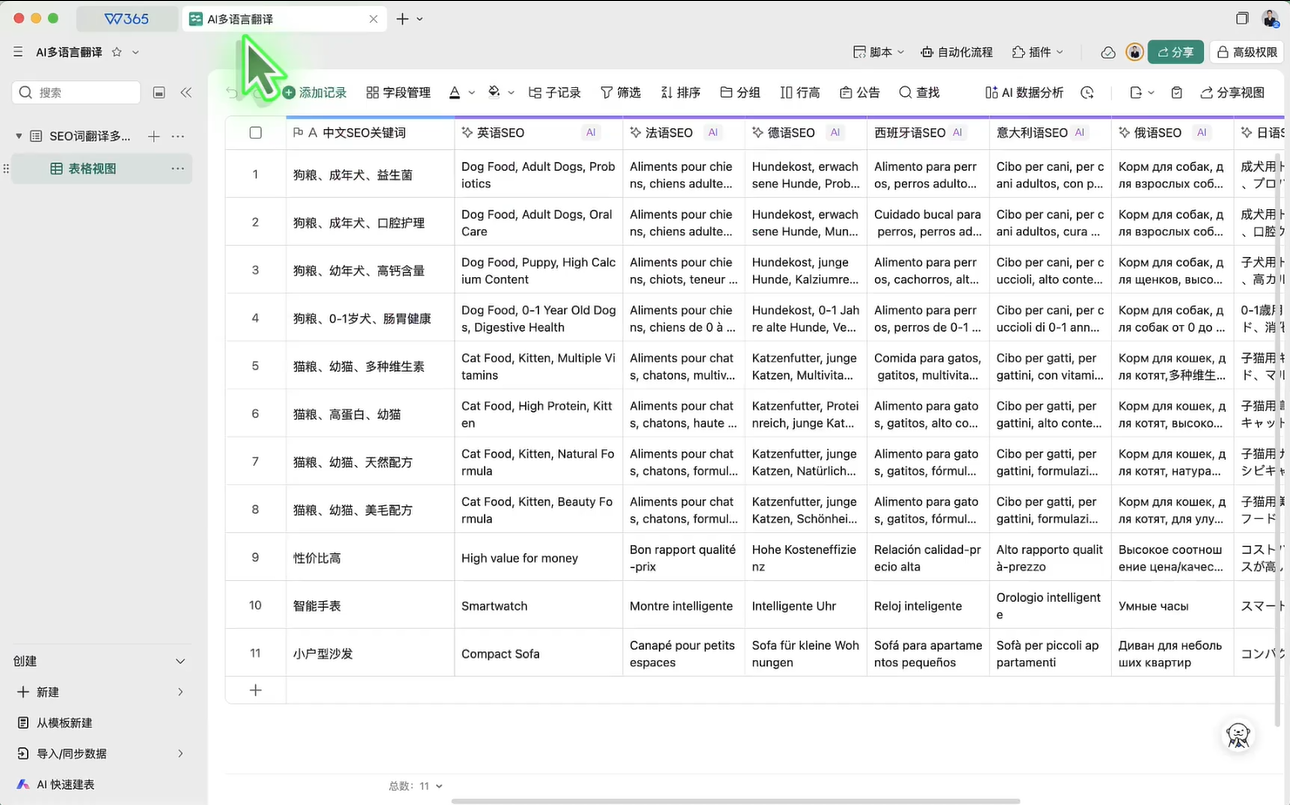The height and width of the screenshot is (805, 1290).
Task: Click the 查找 find icon
Action: 905,92
